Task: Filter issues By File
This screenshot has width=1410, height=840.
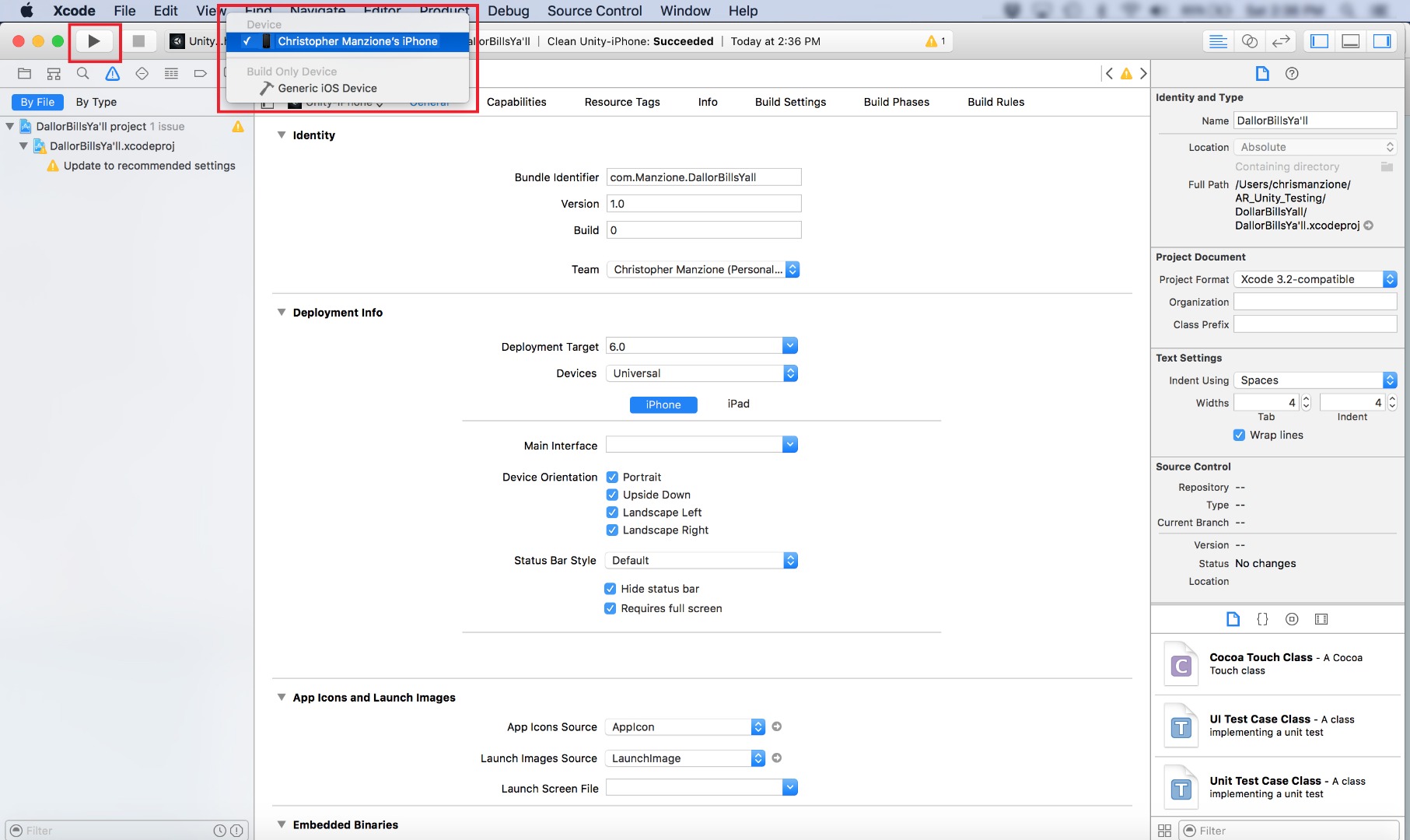Action: (37, 102)
